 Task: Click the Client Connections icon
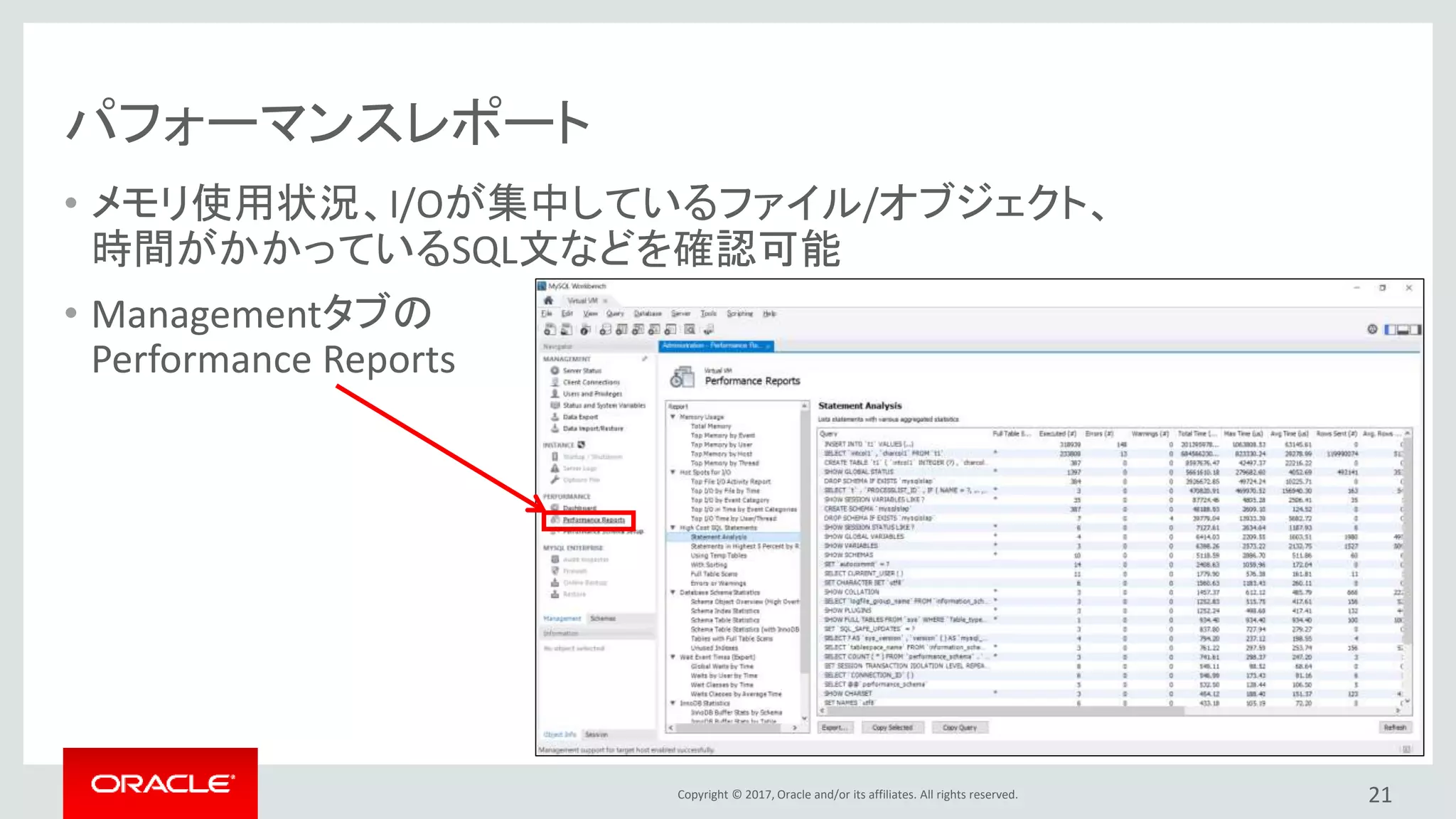[555, 382]
